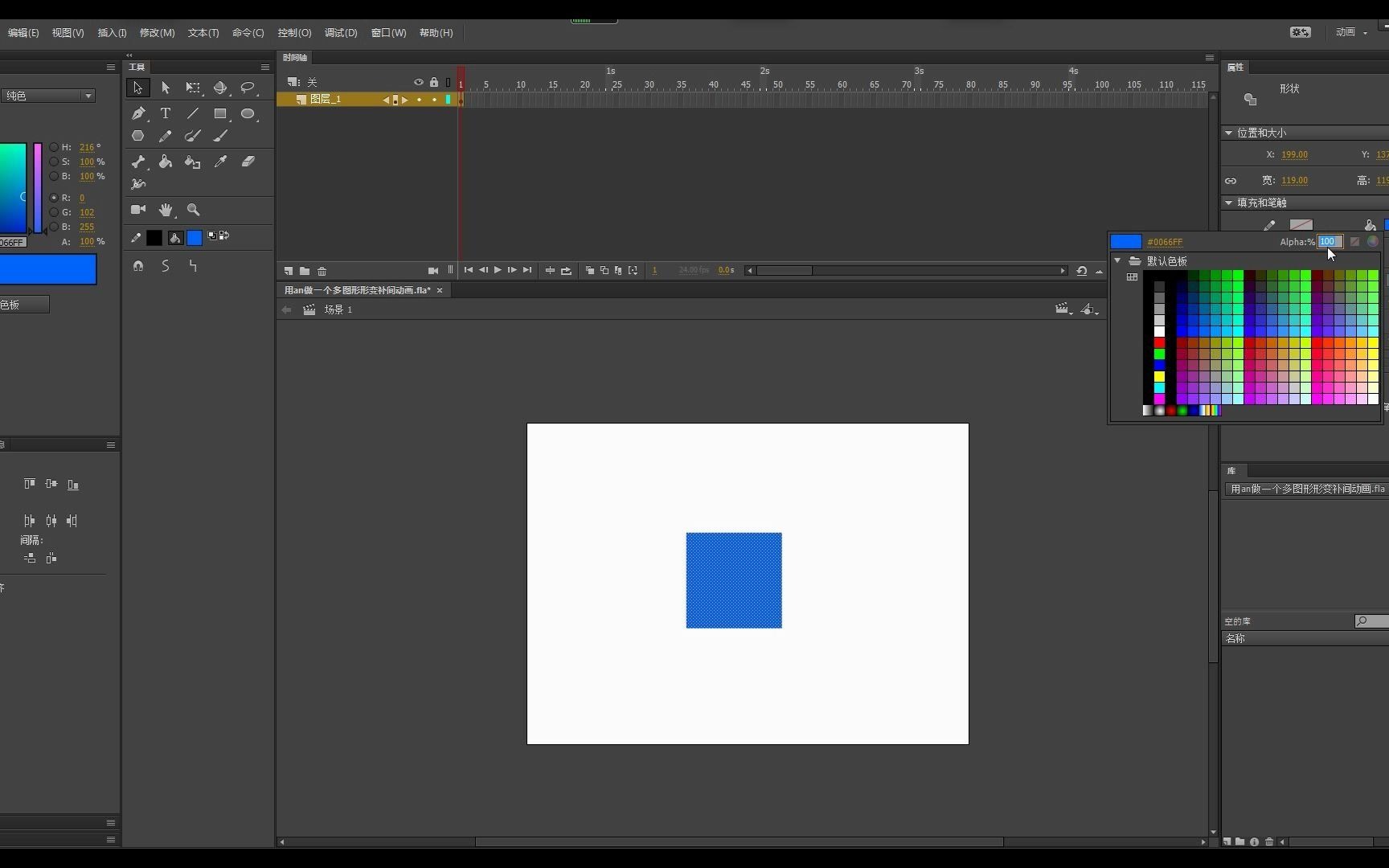Go to first frame button
The image size is (1389, 868).
pyautogui.click(x=468, y=270)
